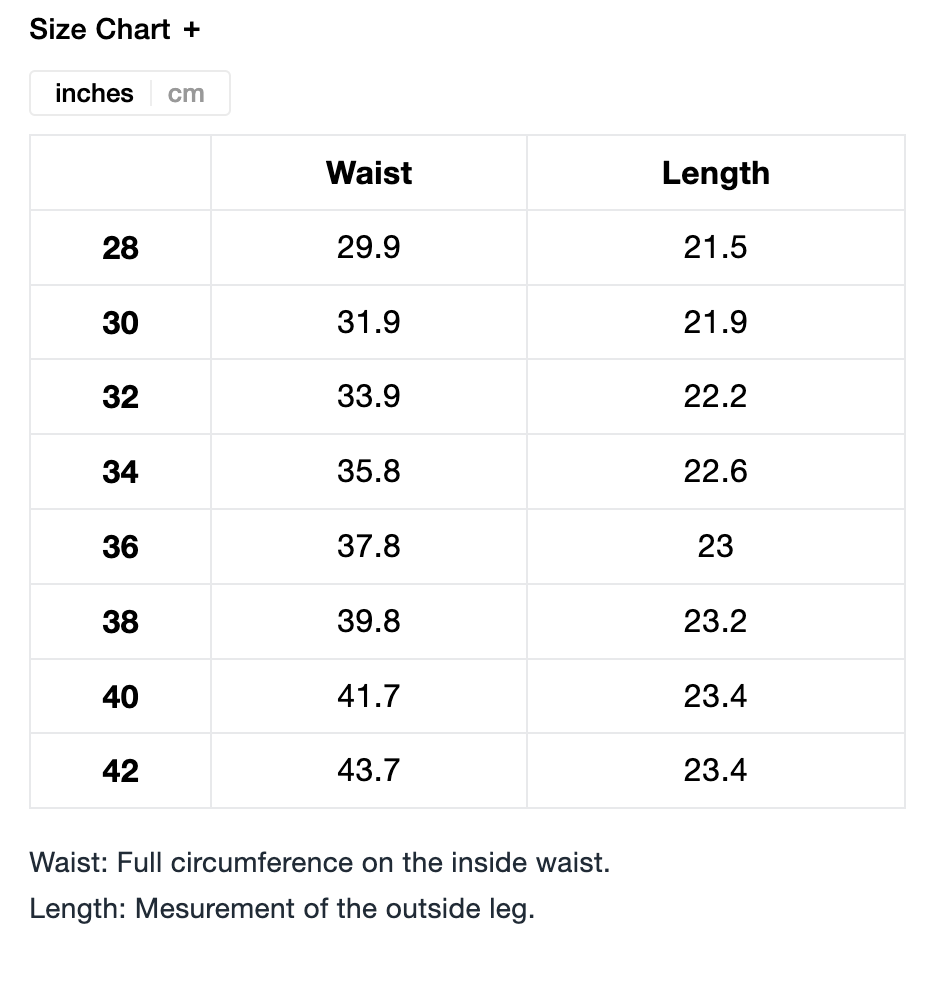
Task: Click waist value 29.9
Action: coord(369,248)
